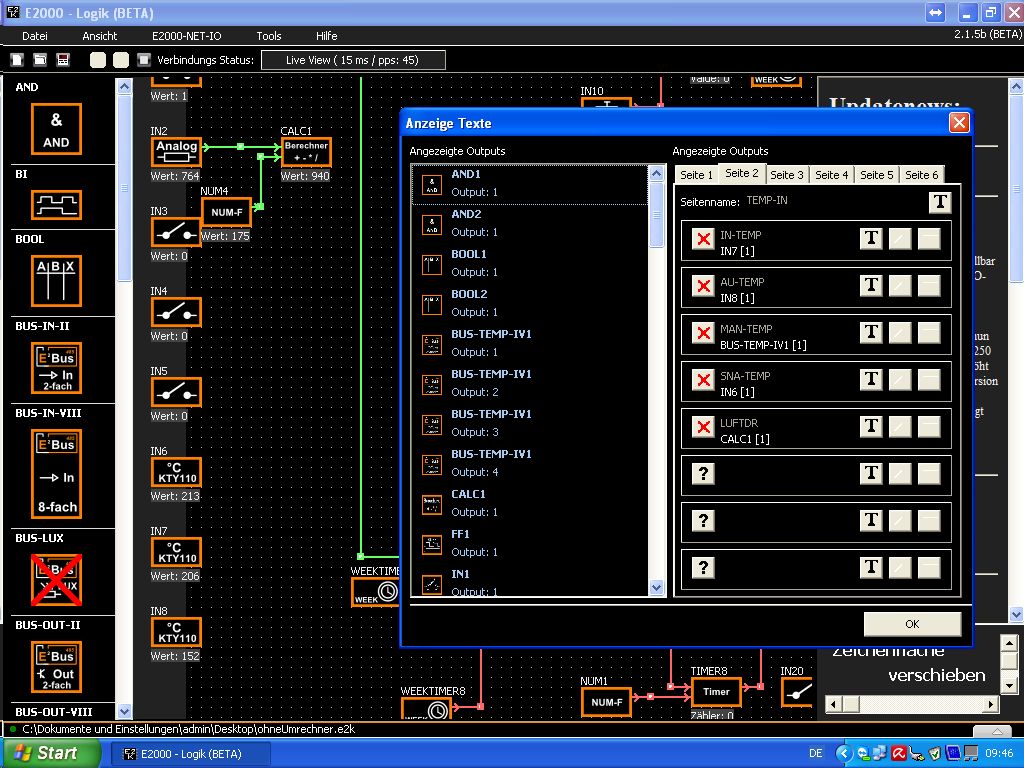Click the IN6 KTY110 temperature sensor block
This screenshot has height=768, width=1024.
coord(177,472)
